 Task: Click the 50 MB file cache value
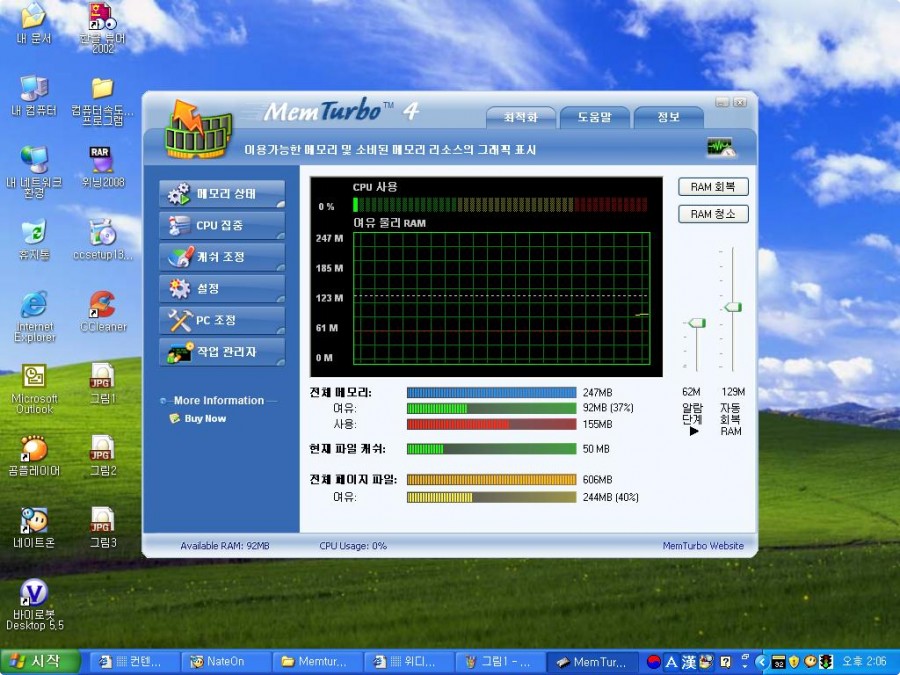point(596,449)
